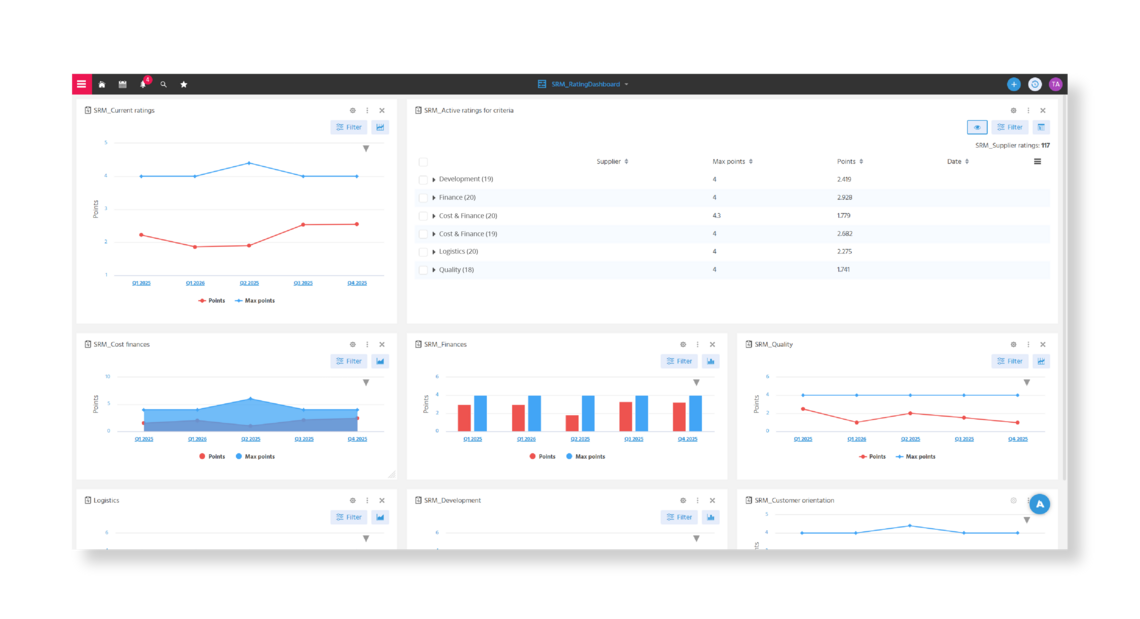Open the home icon in top bar
The image size is (1140, 619).
[x=102, y=84]
